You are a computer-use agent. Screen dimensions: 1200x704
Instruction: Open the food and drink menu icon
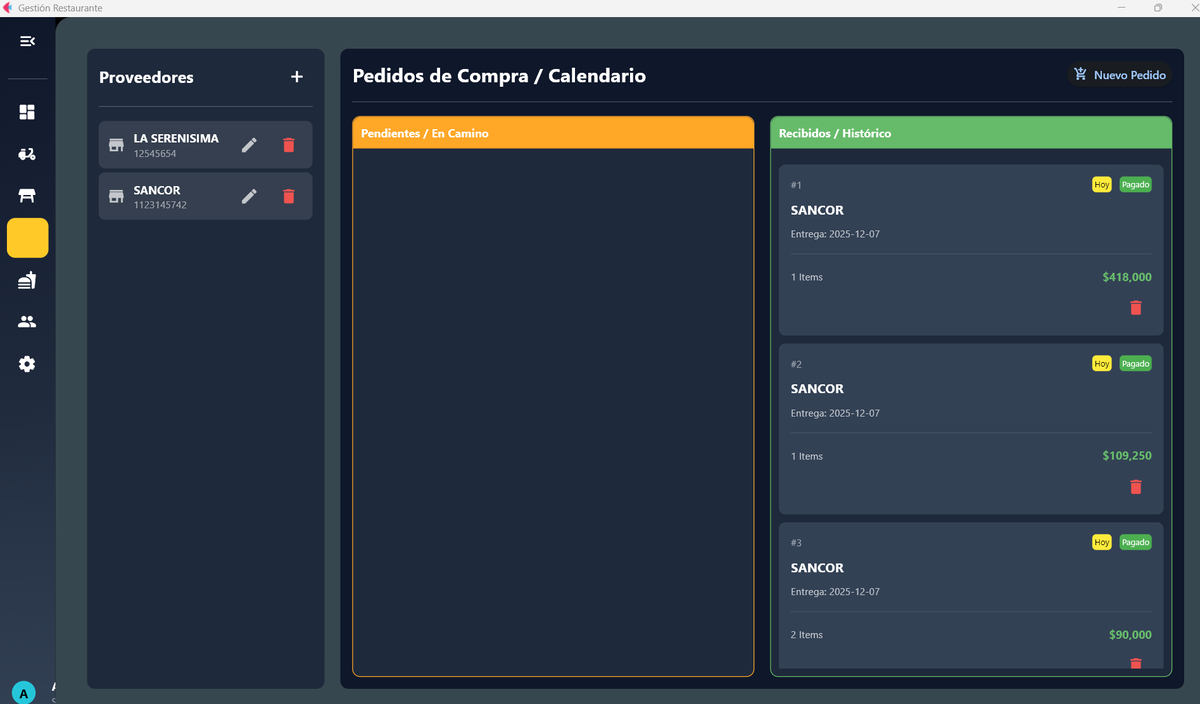tap(27, 281)
